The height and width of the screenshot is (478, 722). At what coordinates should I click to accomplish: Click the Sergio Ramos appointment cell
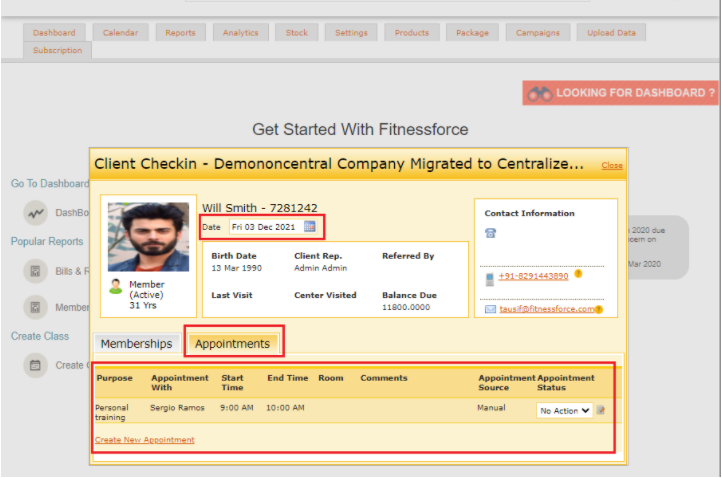(x=177, y=408)
